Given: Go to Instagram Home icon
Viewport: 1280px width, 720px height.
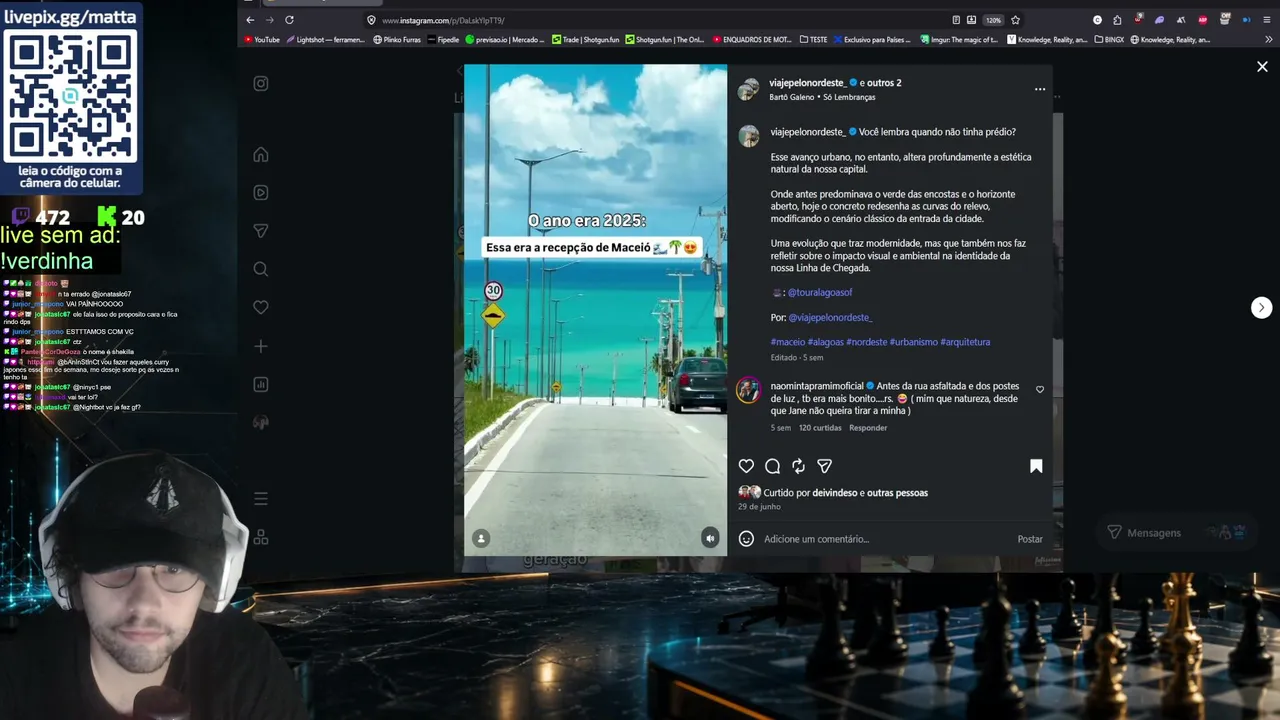Looking at the screenshot, I should (x=261, y=154).
